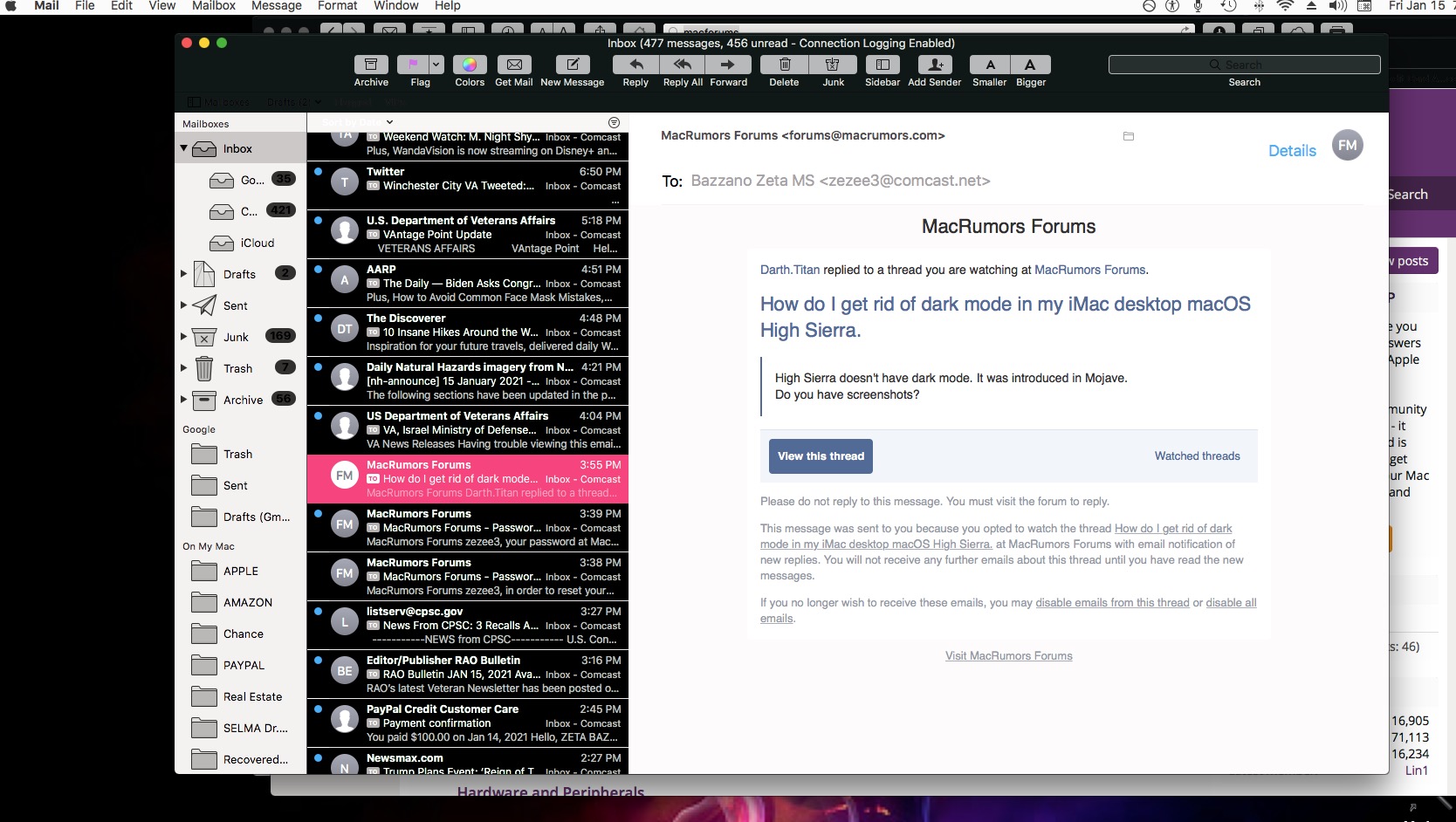The image size is (1456, 822).
Task: Open the Watched threads link
Action: (x=1197, y=456)
